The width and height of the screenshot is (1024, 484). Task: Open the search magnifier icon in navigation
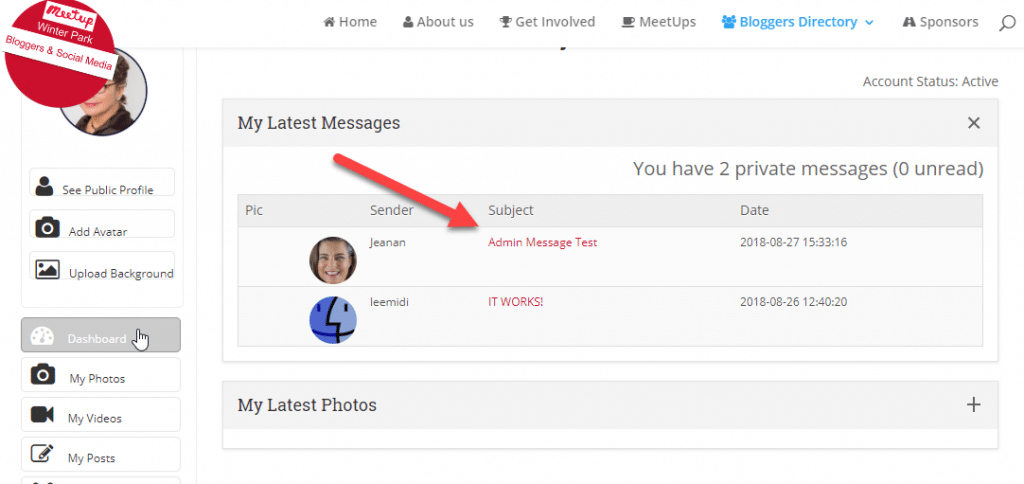tap(1007, 24)
